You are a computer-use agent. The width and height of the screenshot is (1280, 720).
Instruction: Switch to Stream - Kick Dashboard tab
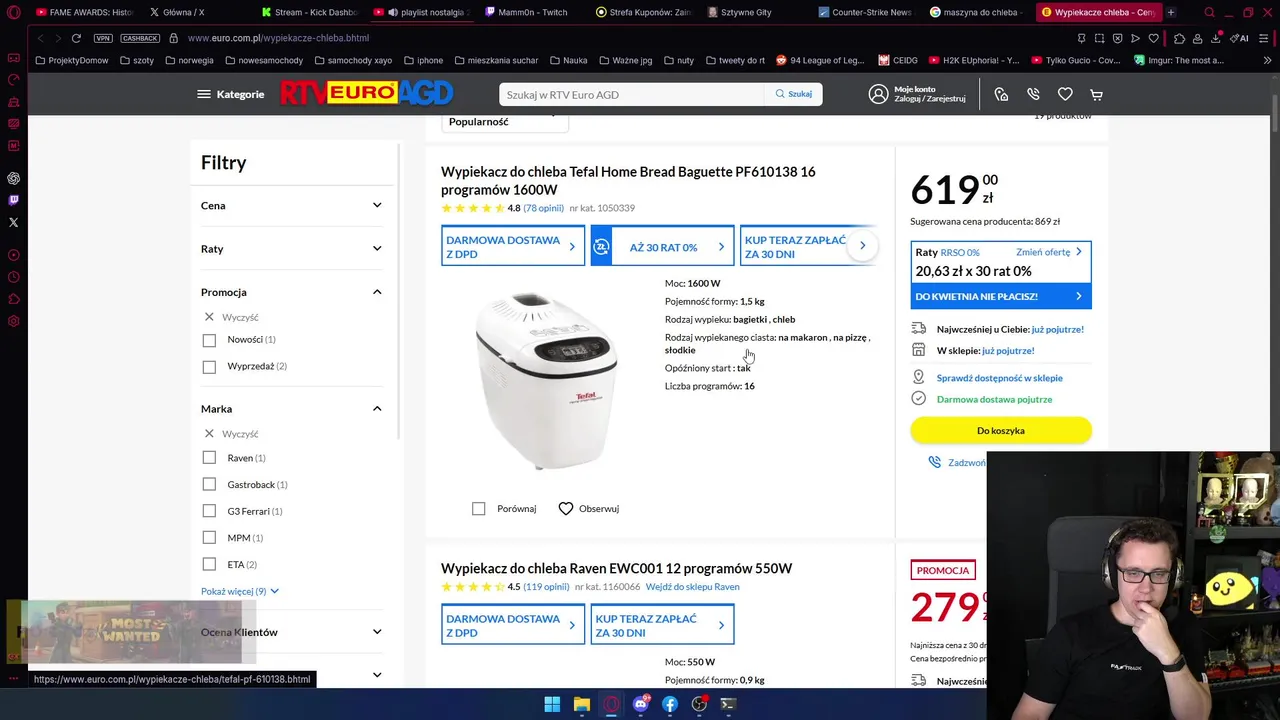[308, 12]
